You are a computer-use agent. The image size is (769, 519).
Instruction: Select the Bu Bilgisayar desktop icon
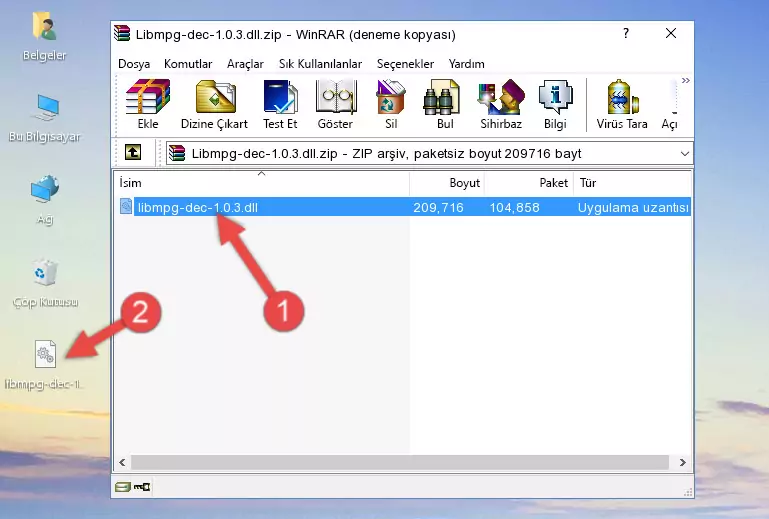coord(45,118)
